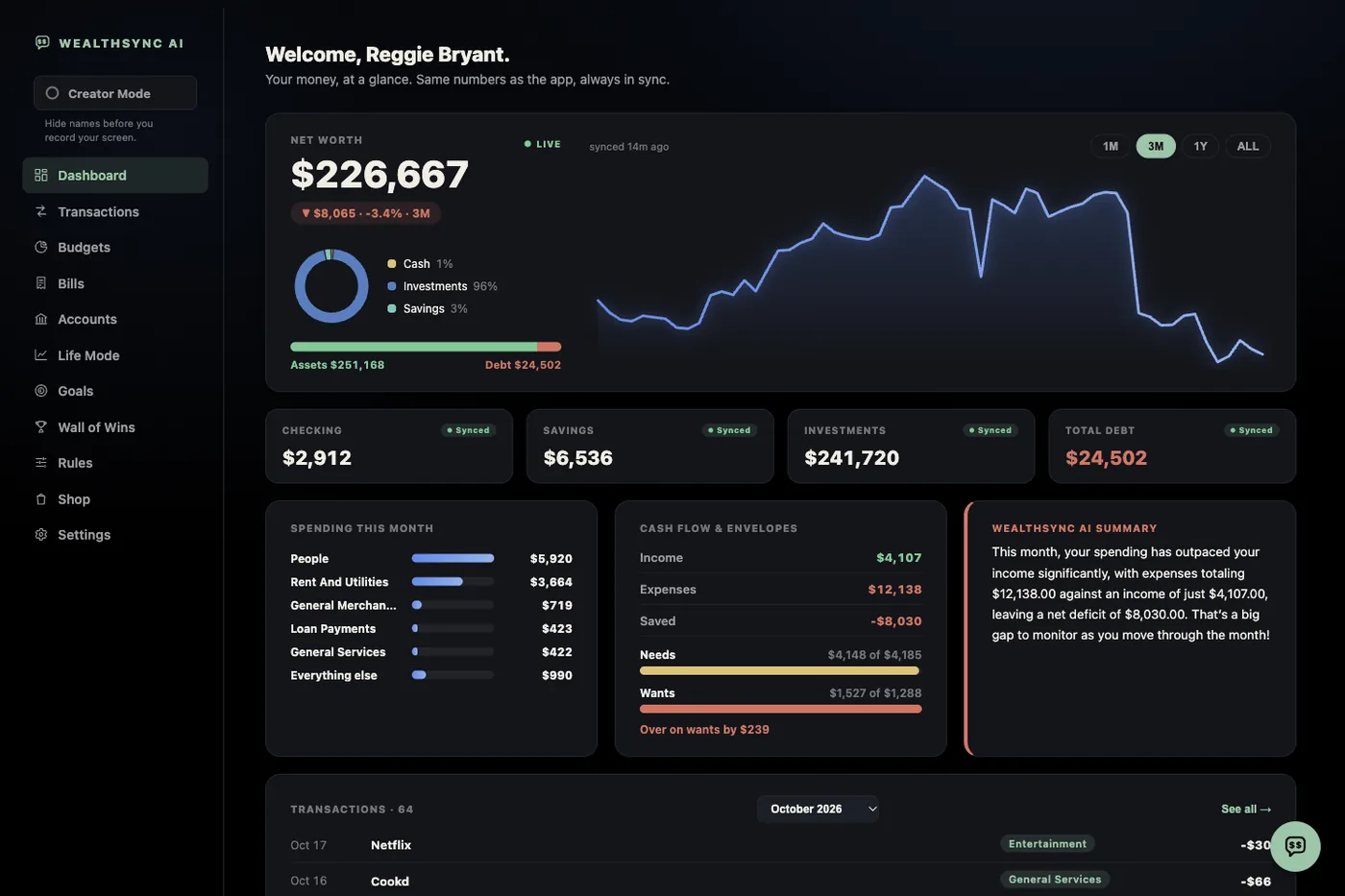1345x896 pixels.
Task: Click the LIVE status indicator
Action: click(543, 144)
